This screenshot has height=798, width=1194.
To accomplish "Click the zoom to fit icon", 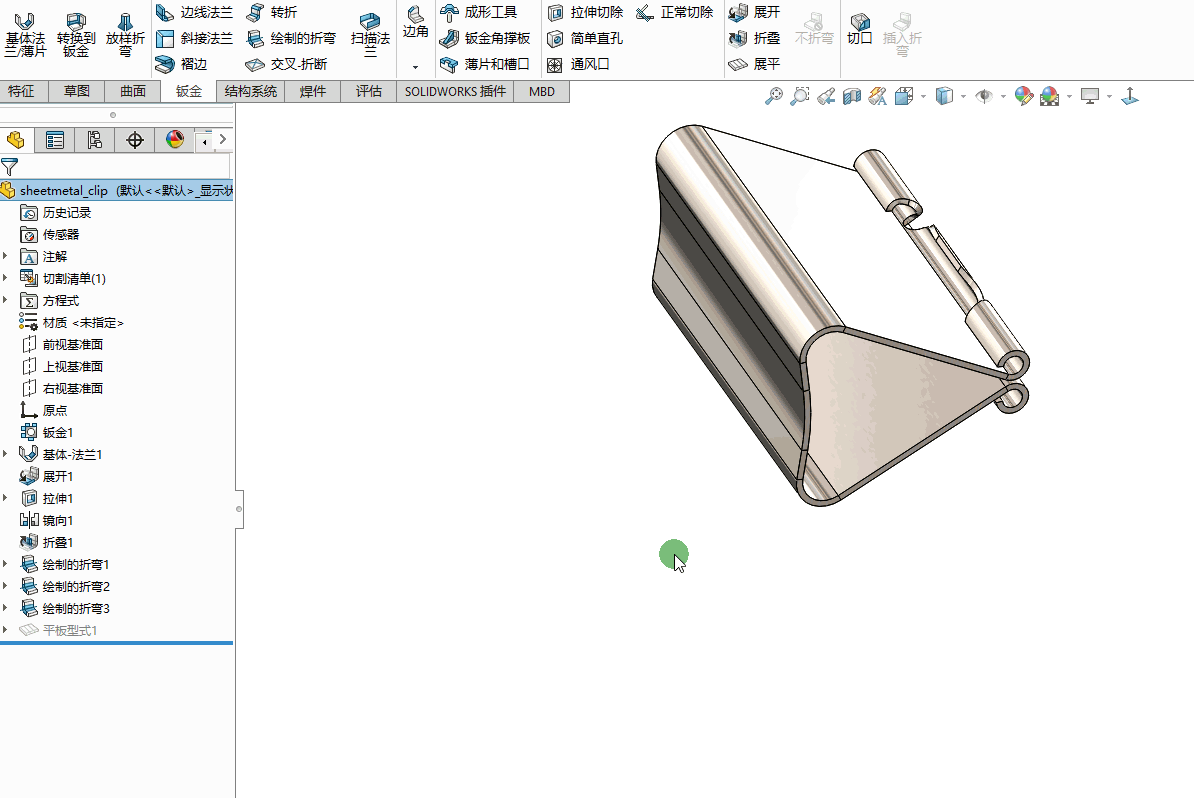I will 774,96.
